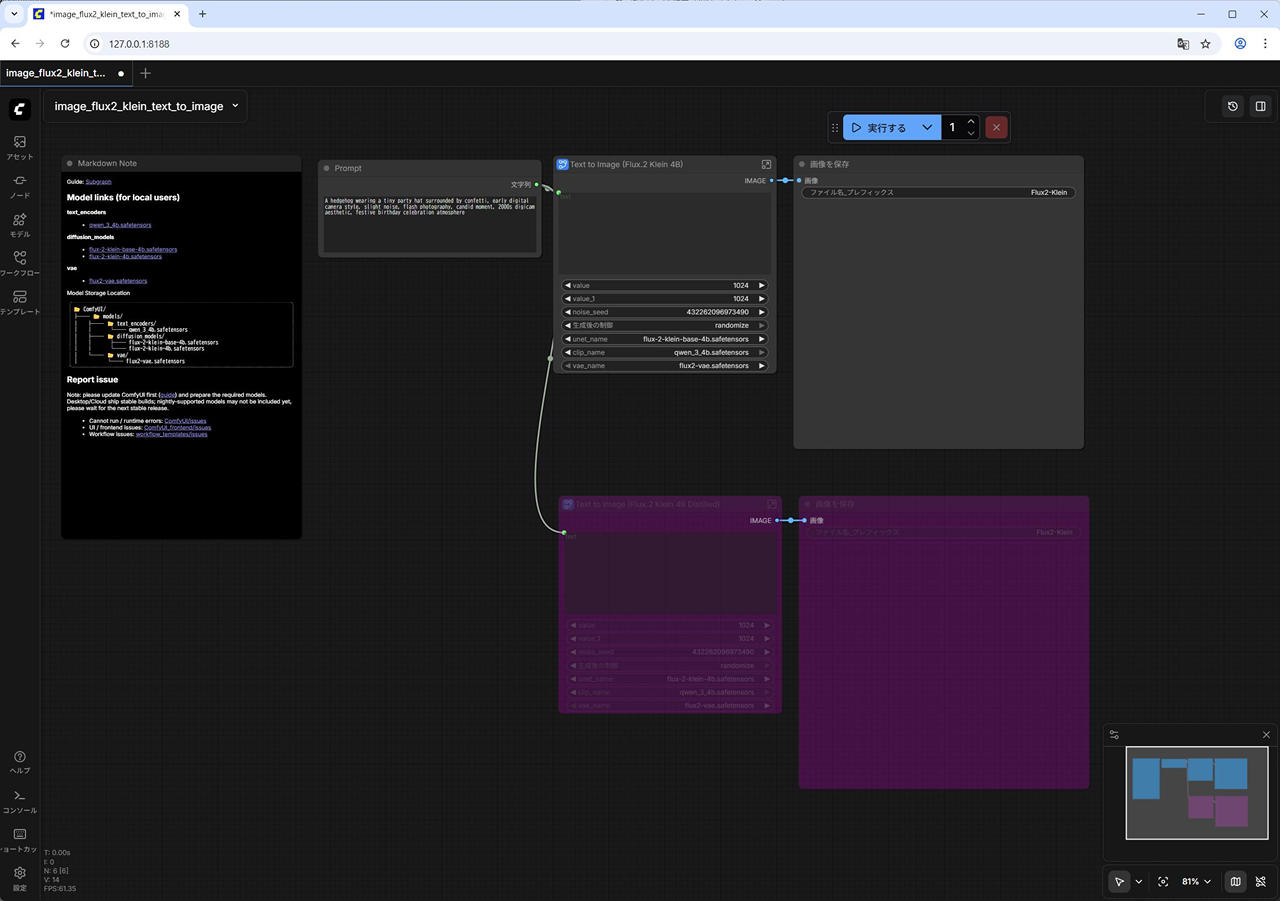Click the 実行する run button
The height and width of the screenshot is (901, 1280).
pos(880,128)
